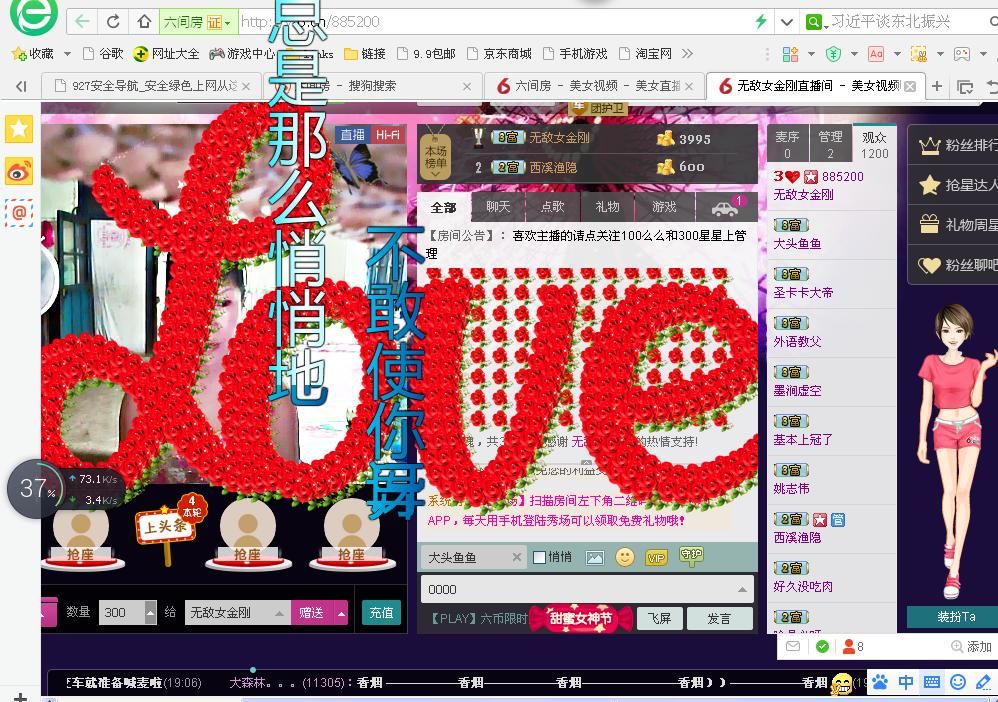Send the message with 发言 button

point(719,619)
